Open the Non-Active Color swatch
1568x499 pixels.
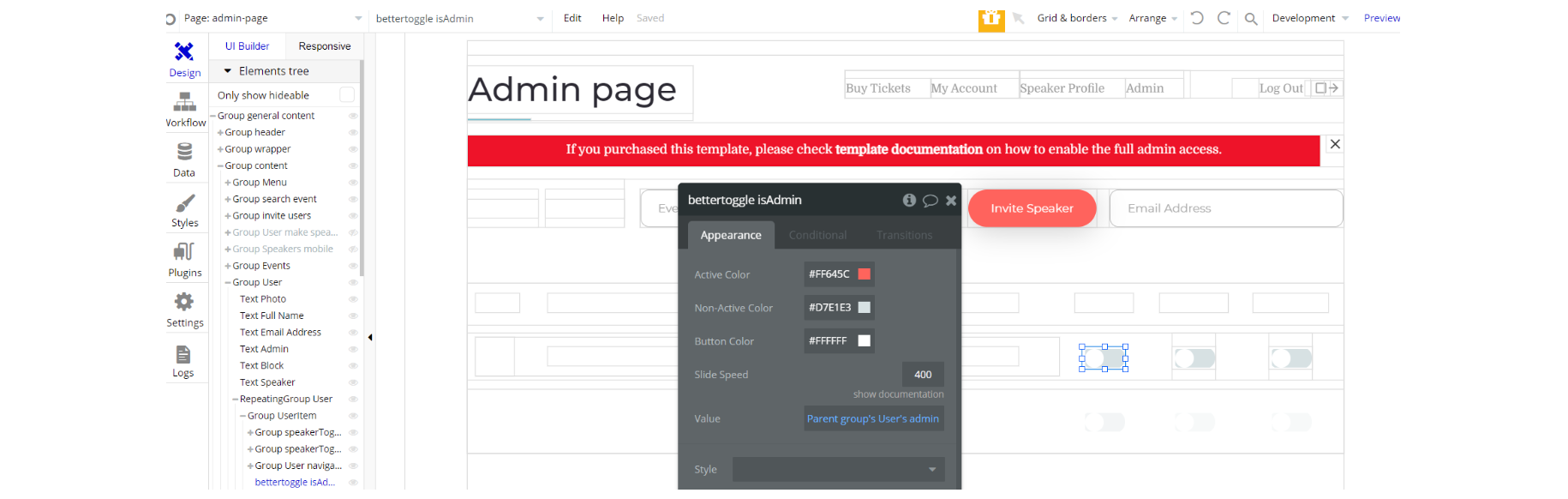(x=865, y=308)
